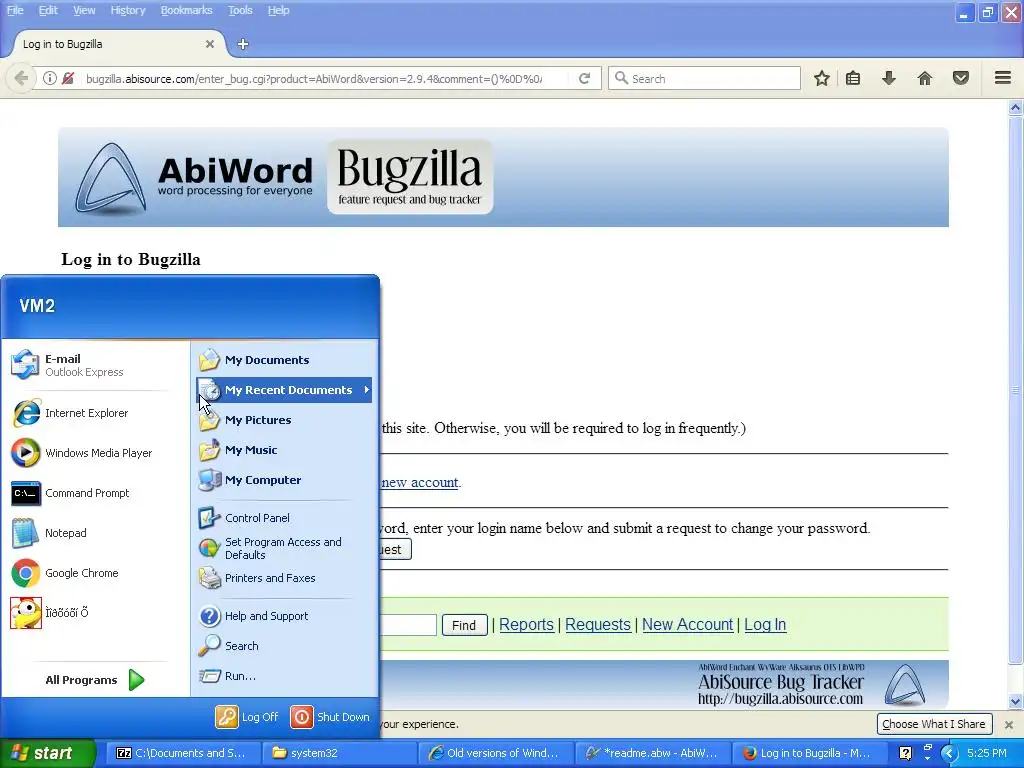1024x768 pixels.
Task: Click the AbiSource Bug Tracker footer banner
Action: click(664, 684)
